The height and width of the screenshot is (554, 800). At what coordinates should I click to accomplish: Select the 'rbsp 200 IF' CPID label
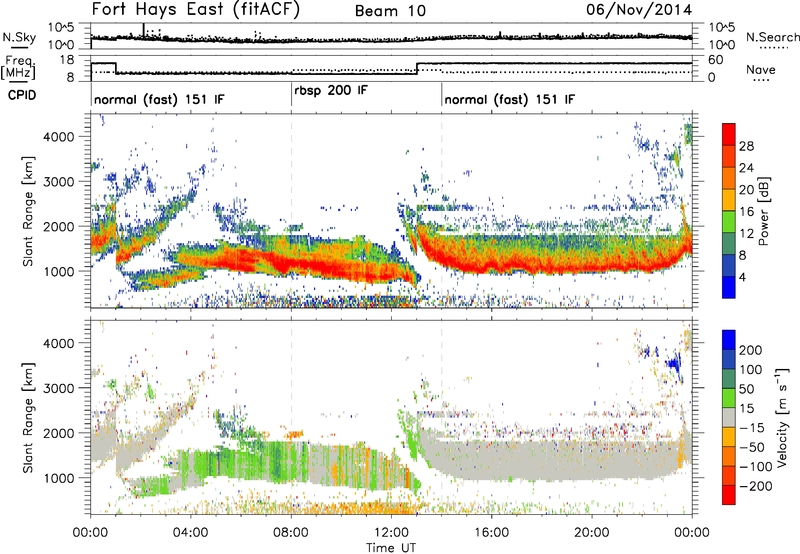[x=331, y=91]
